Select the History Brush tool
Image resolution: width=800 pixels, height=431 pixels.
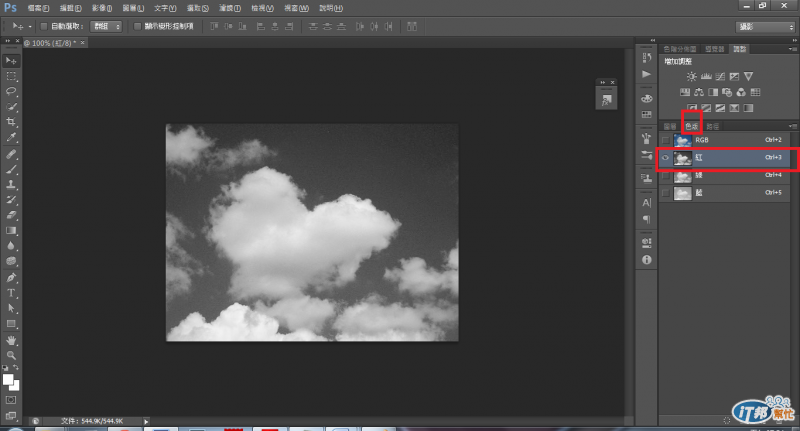(11, 200)
